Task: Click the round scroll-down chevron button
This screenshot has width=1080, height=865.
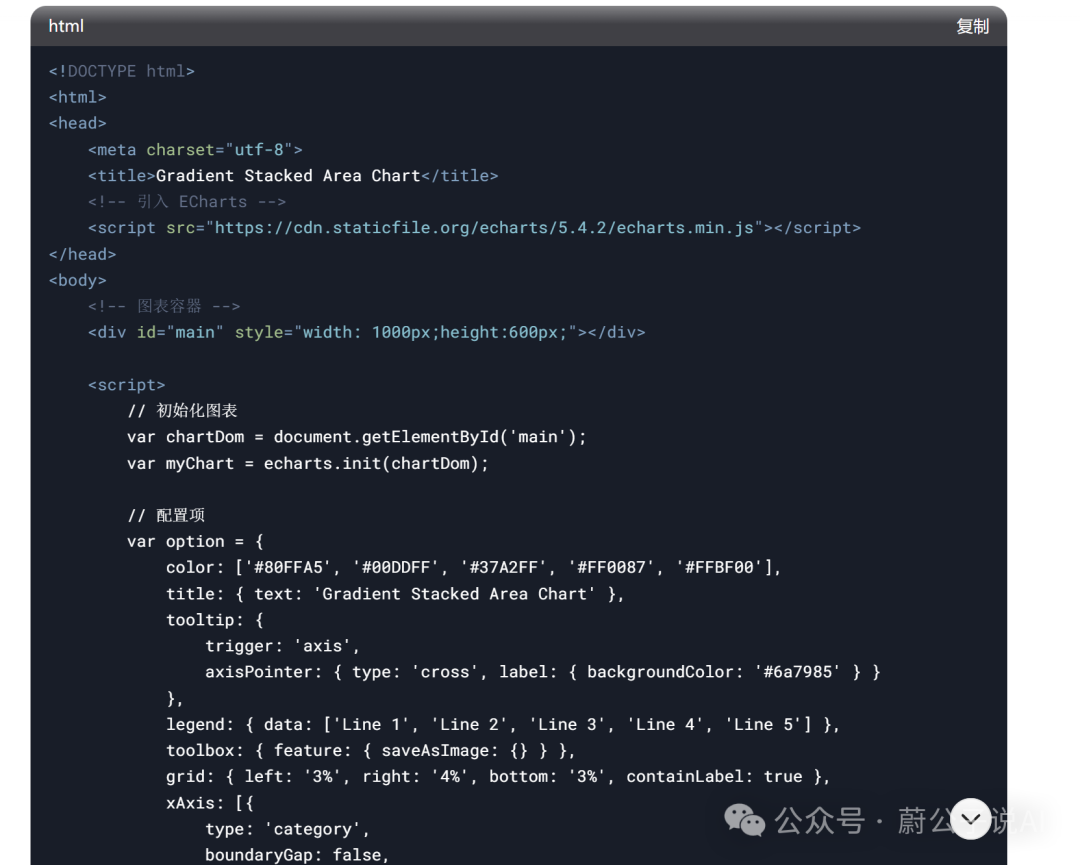Action: click(x=970, y=818)
